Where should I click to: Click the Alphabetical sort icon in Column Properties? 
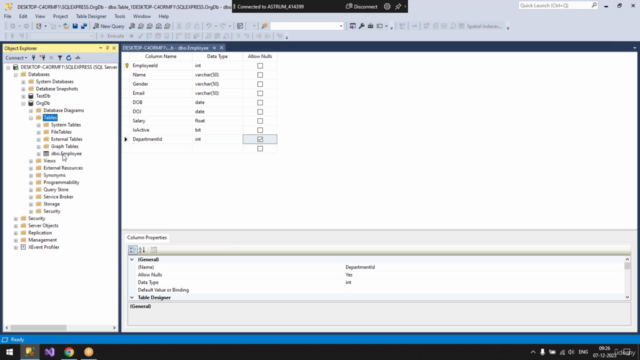[142, 249]
